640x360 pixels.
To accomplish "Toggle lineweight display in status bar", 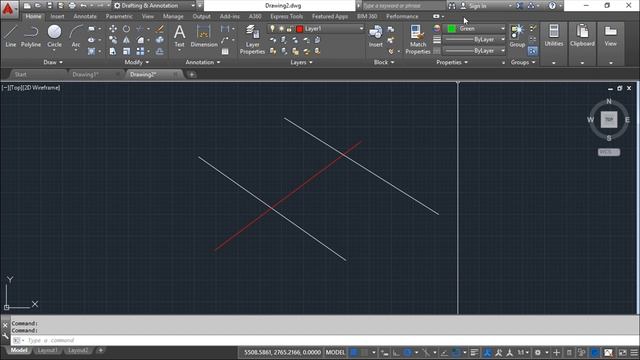I will (x=474, y=353).
